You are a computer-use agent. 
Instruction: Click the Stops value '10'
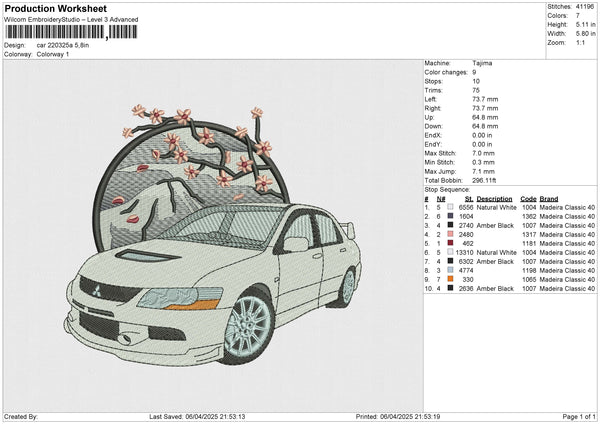[x=476, y=81]
